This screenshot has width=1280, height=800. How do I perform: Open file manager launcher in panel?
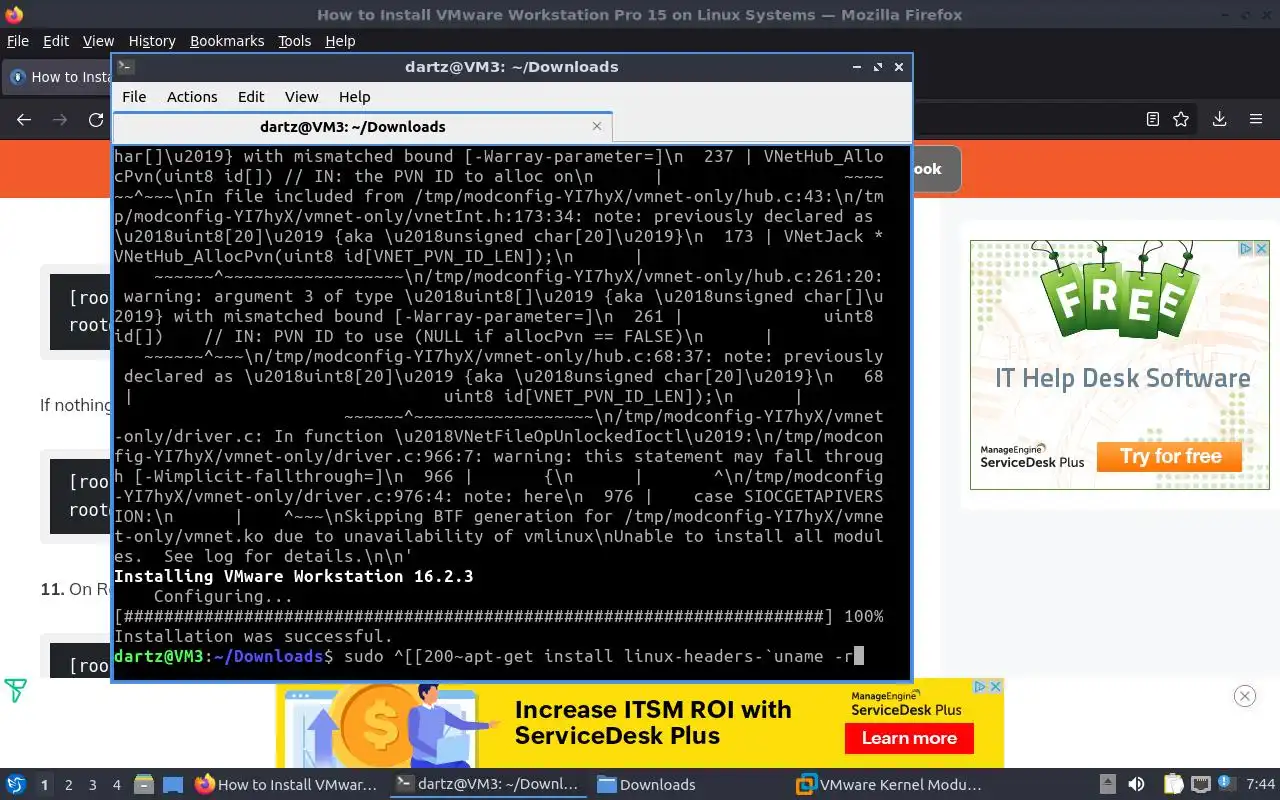[144, 784]
